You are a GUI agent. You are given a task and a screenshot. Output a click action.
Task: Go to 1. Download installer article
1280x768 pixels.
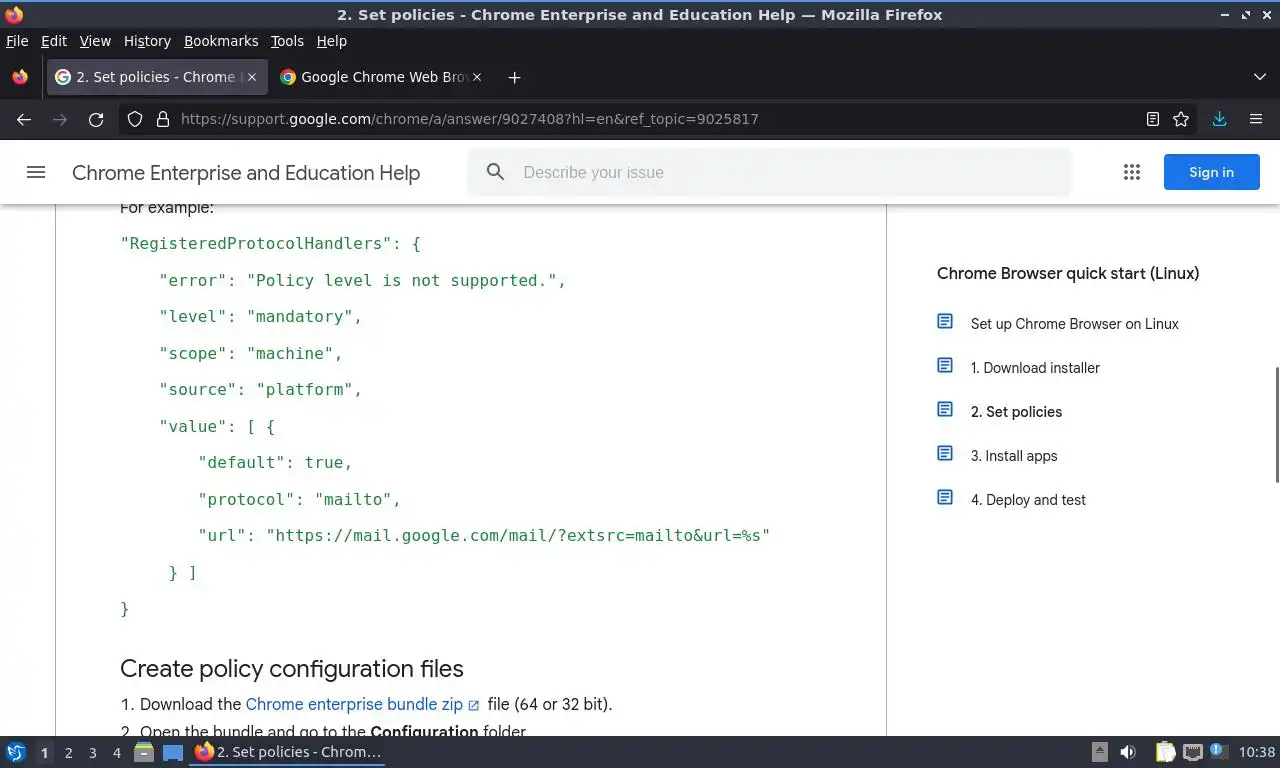[1035, 368]
